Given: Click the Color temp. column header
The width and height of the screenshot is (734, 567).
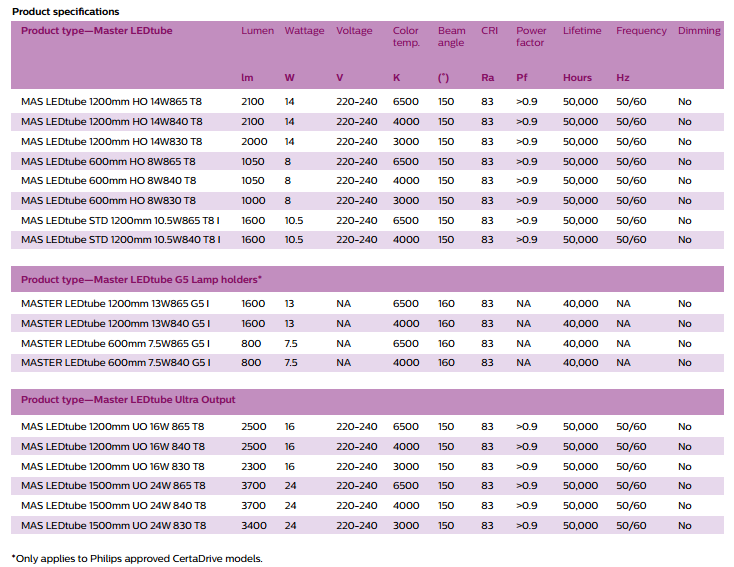Looking at the screenshot, I should point(406,37).
